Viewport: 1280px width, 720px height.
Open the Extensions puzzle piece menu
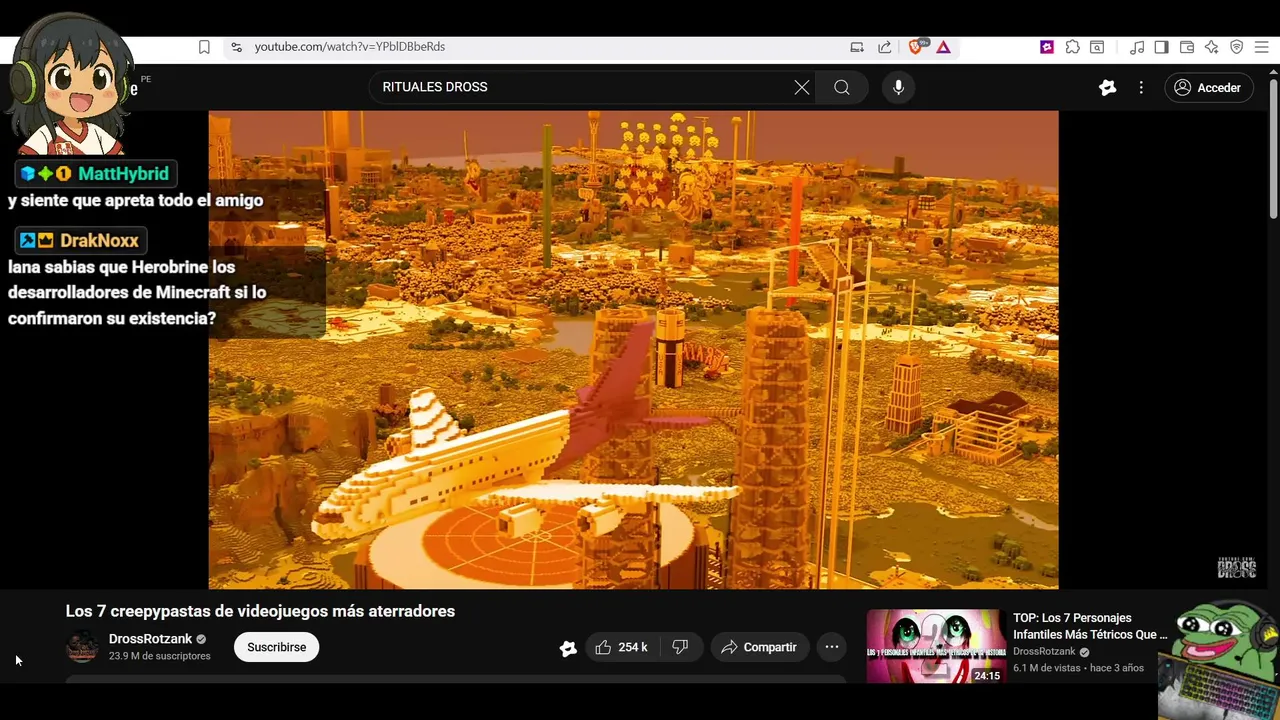tap(1072, 47)
